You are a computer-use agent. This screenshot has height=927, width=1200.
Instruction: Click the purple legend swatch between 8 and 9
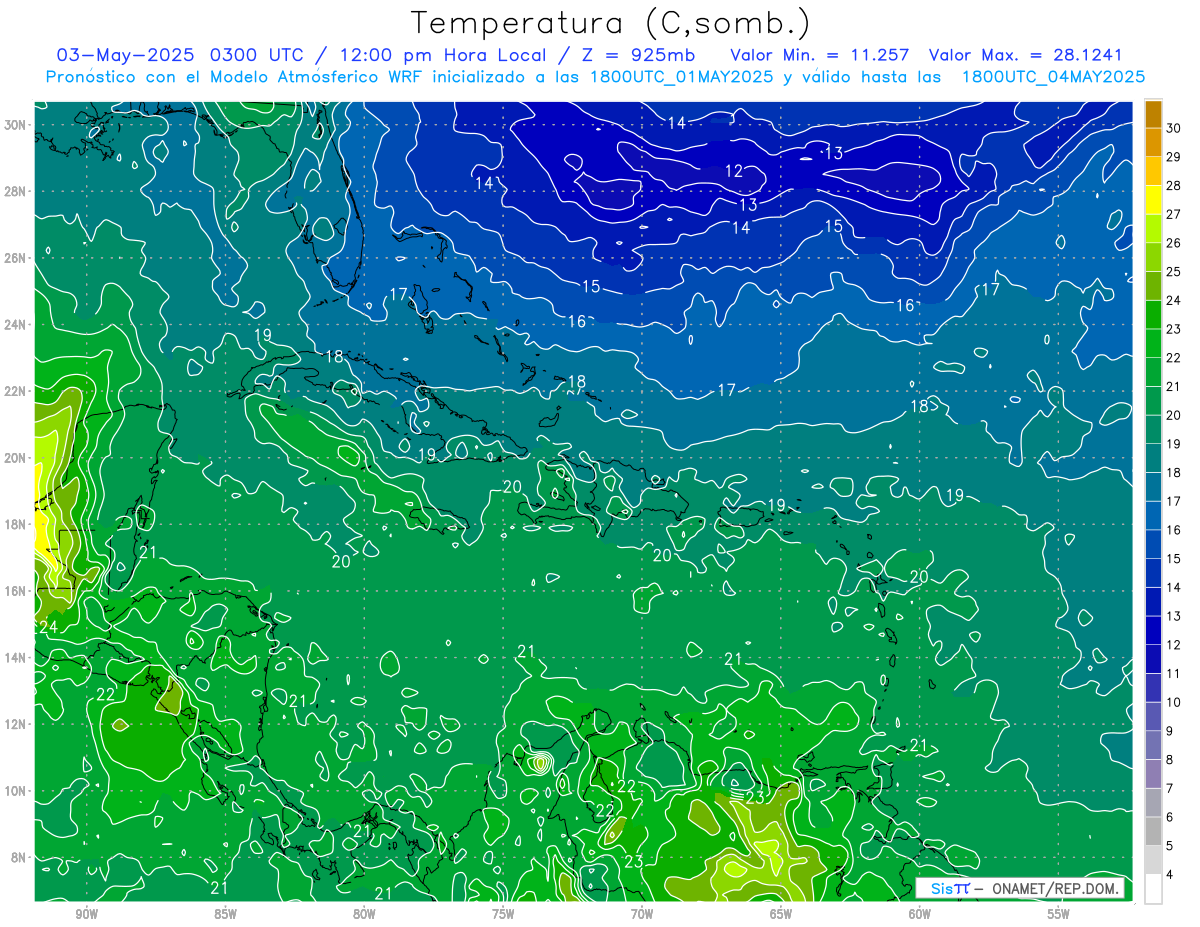pos(1154,746)
